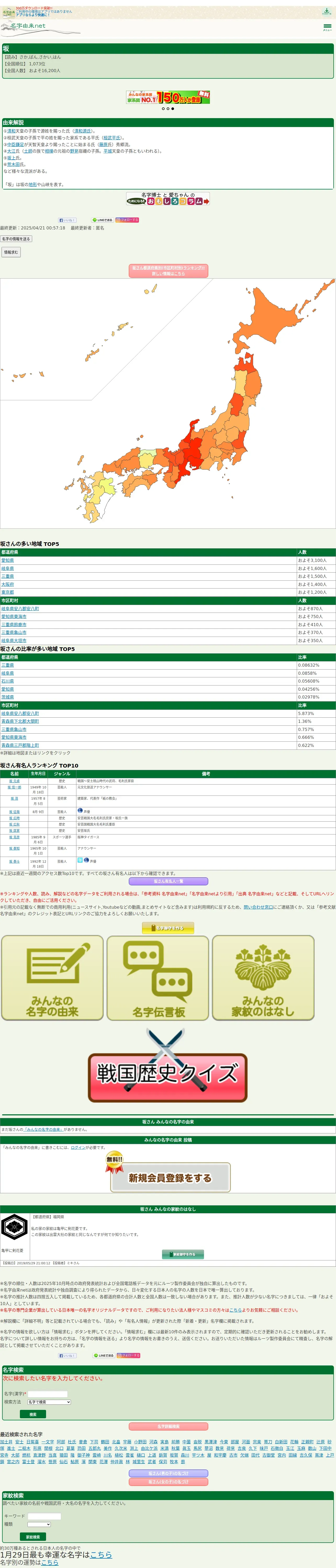
Task: Follow こちら link for 名字別の運勢
Action: (50, 1563)
